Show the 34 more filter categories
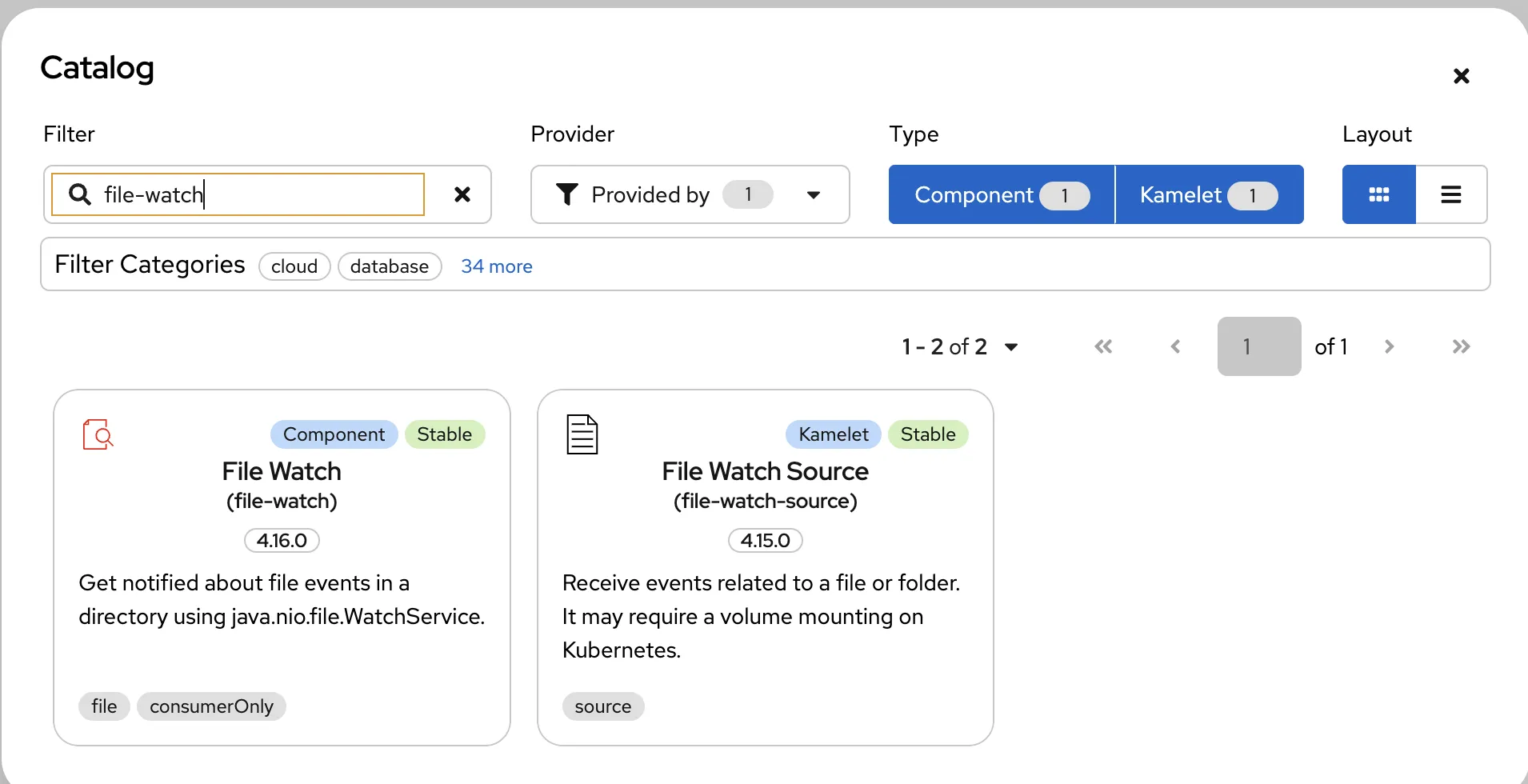The width and height of the screenshot is (1528, 784). click(x=497, y=266)
